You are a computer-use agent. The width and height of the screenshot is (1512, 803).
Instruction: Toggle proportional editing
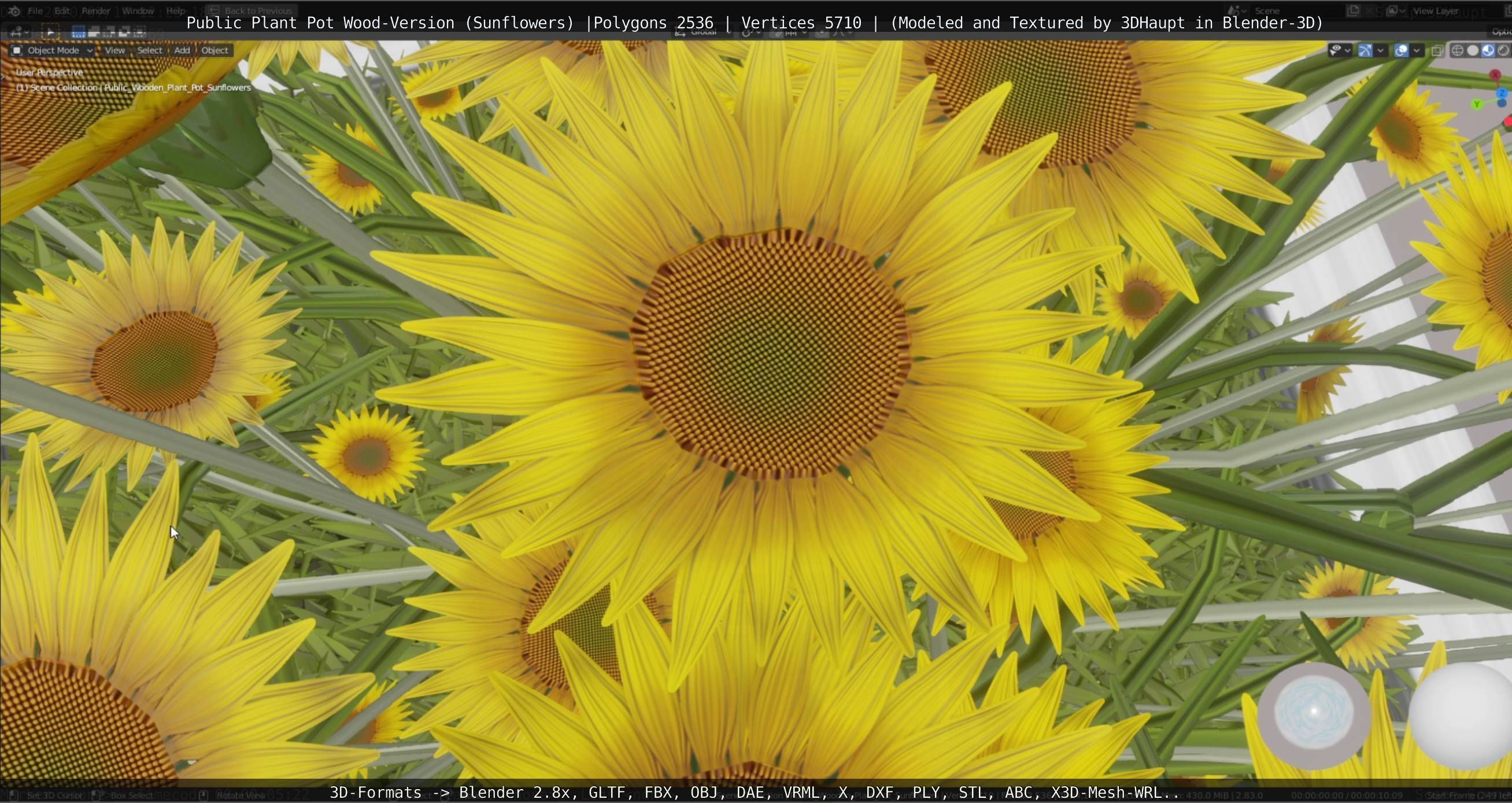tap(822, 32)
